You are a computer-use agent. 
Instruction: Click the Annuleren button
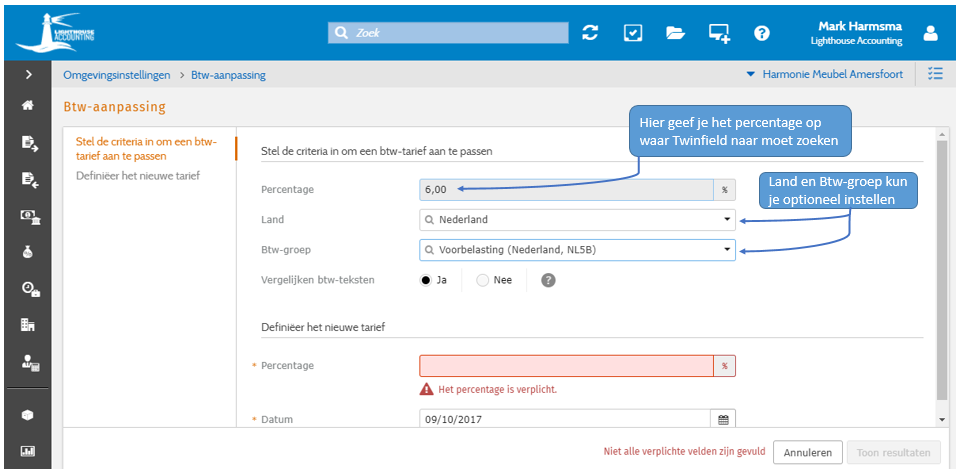click(x=806, y=453)
